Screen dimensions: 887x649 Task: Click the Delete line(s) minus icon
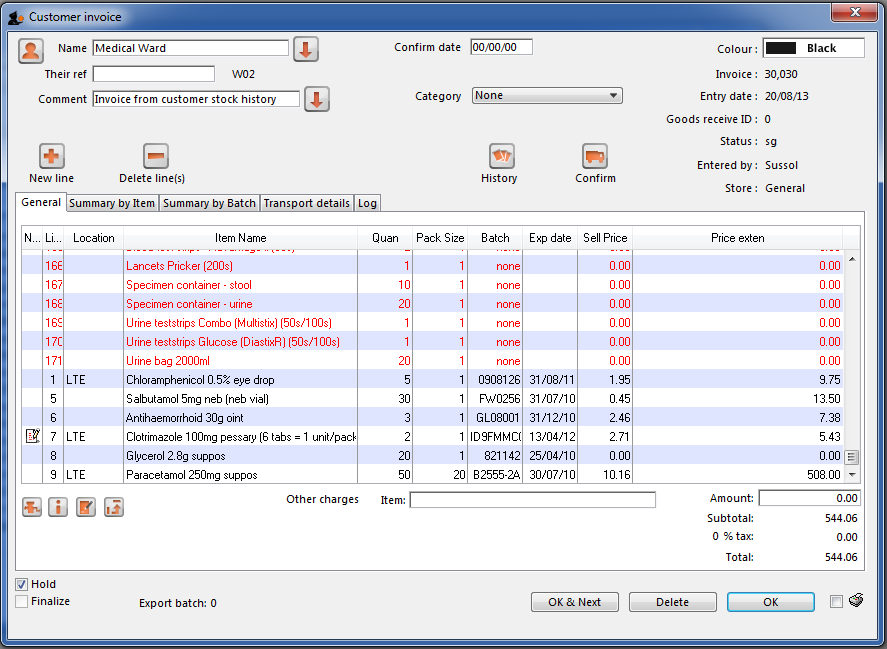tap(156, 157)
